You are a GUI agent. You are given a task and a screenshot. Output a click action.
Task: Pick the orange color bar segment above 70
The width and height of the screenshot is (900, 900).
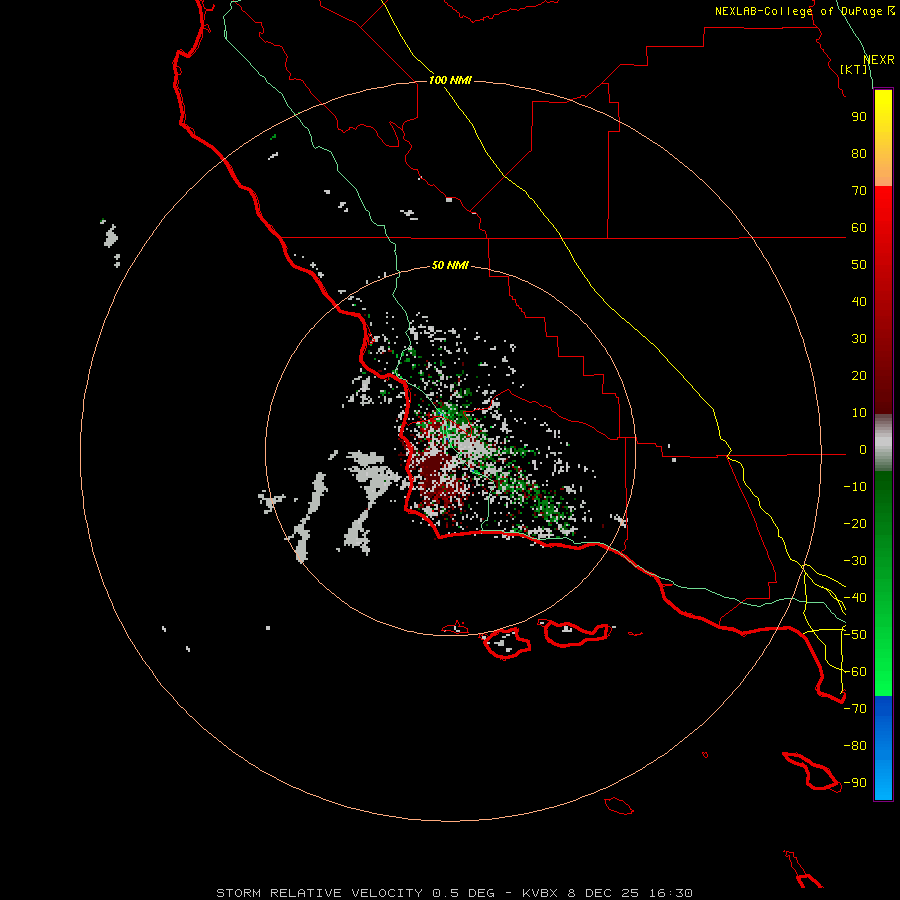click(883, 172)
